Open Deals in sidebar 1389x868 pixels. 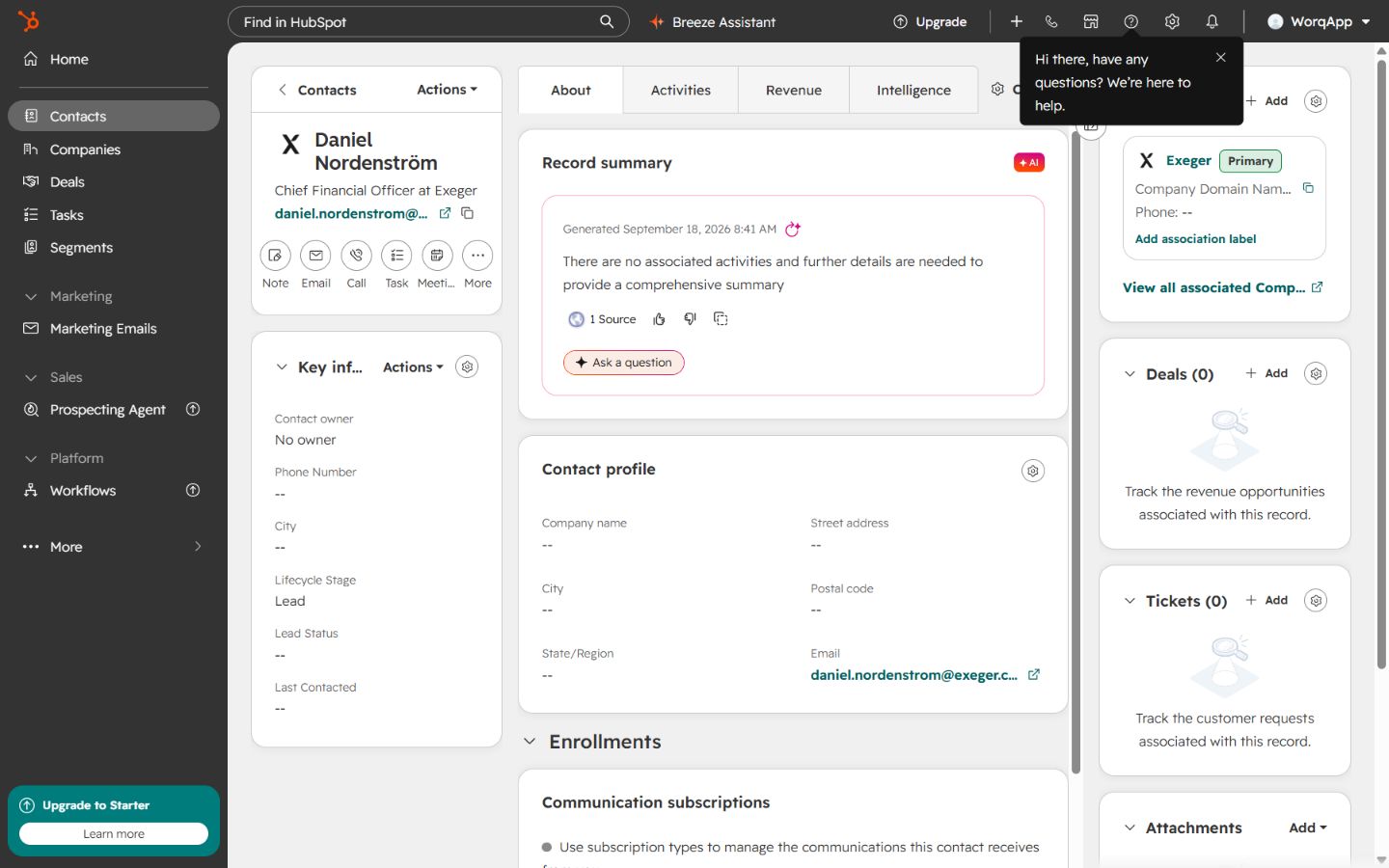114,181
